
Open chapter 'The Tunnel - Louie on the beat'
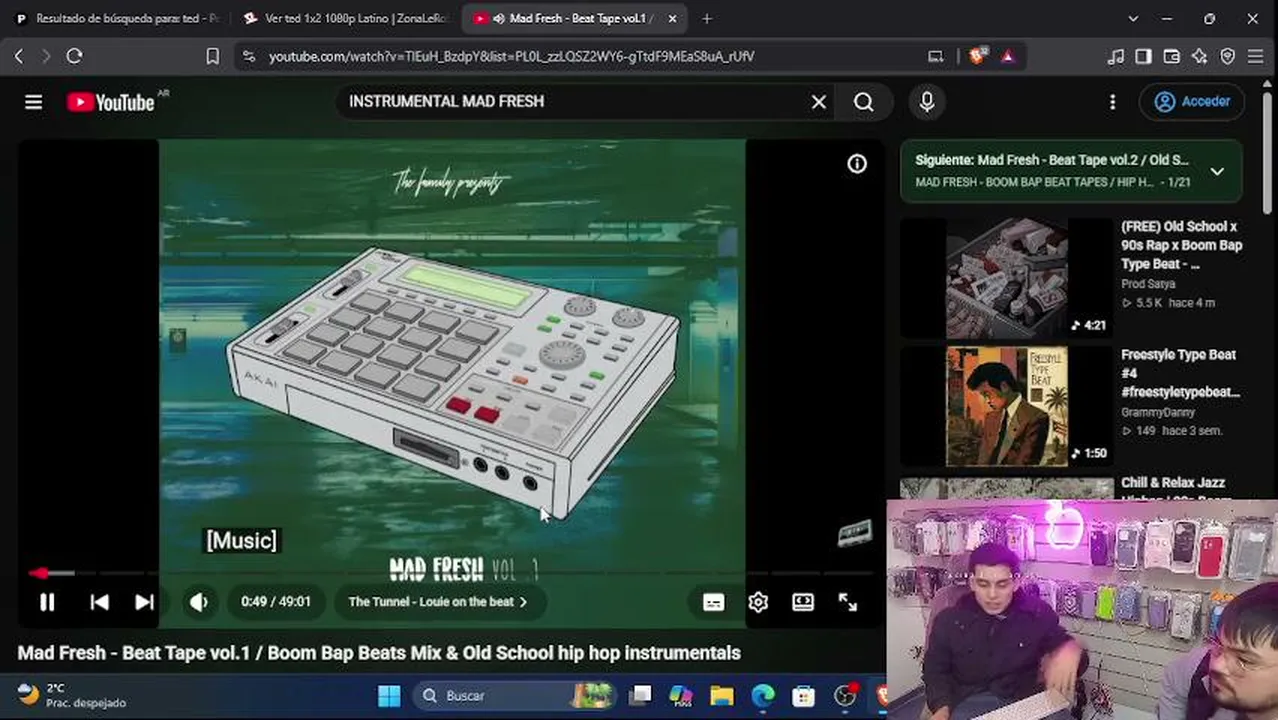(x=438, y=602)
